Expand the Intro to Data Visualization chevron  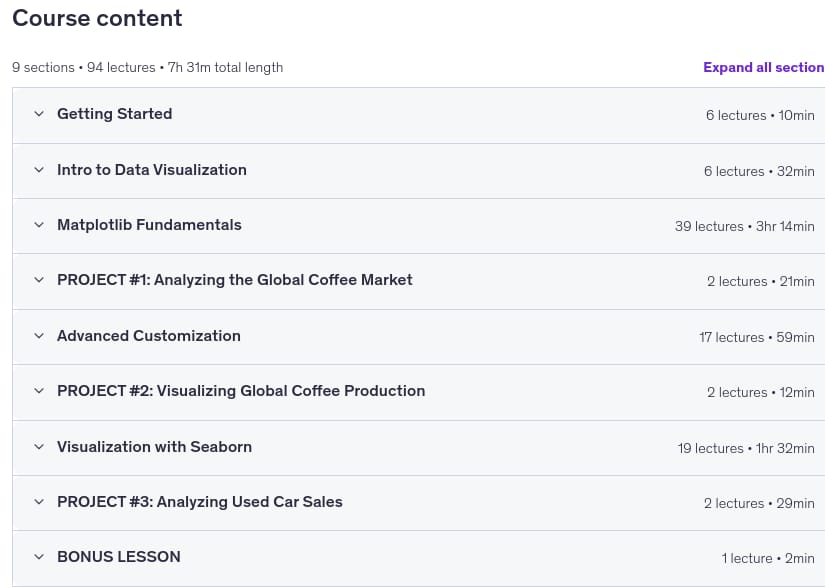[39, 169]
